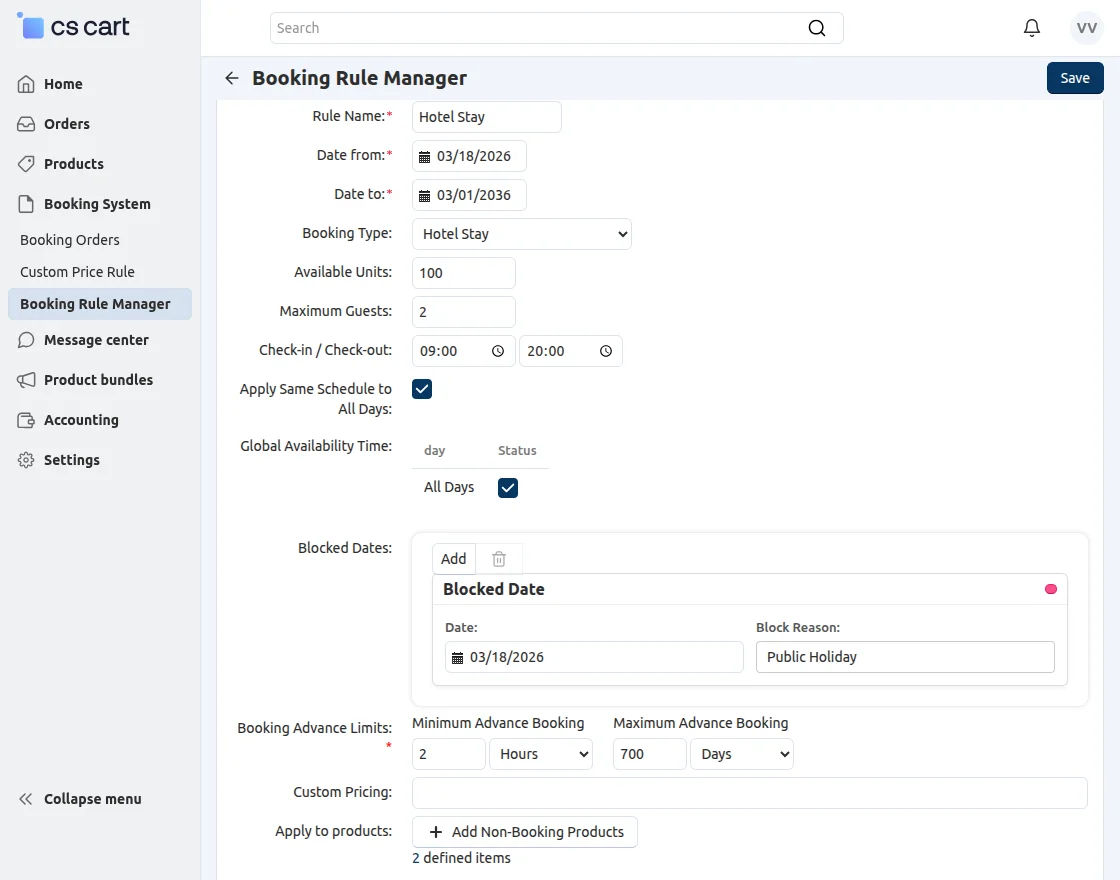Go to Custom Price Rule page
The image size is (1120, 880).
(77, 272)
